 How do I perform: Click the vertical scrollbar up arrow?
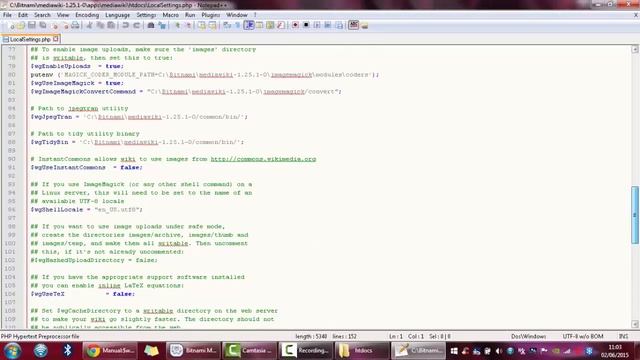pos(635,49)
